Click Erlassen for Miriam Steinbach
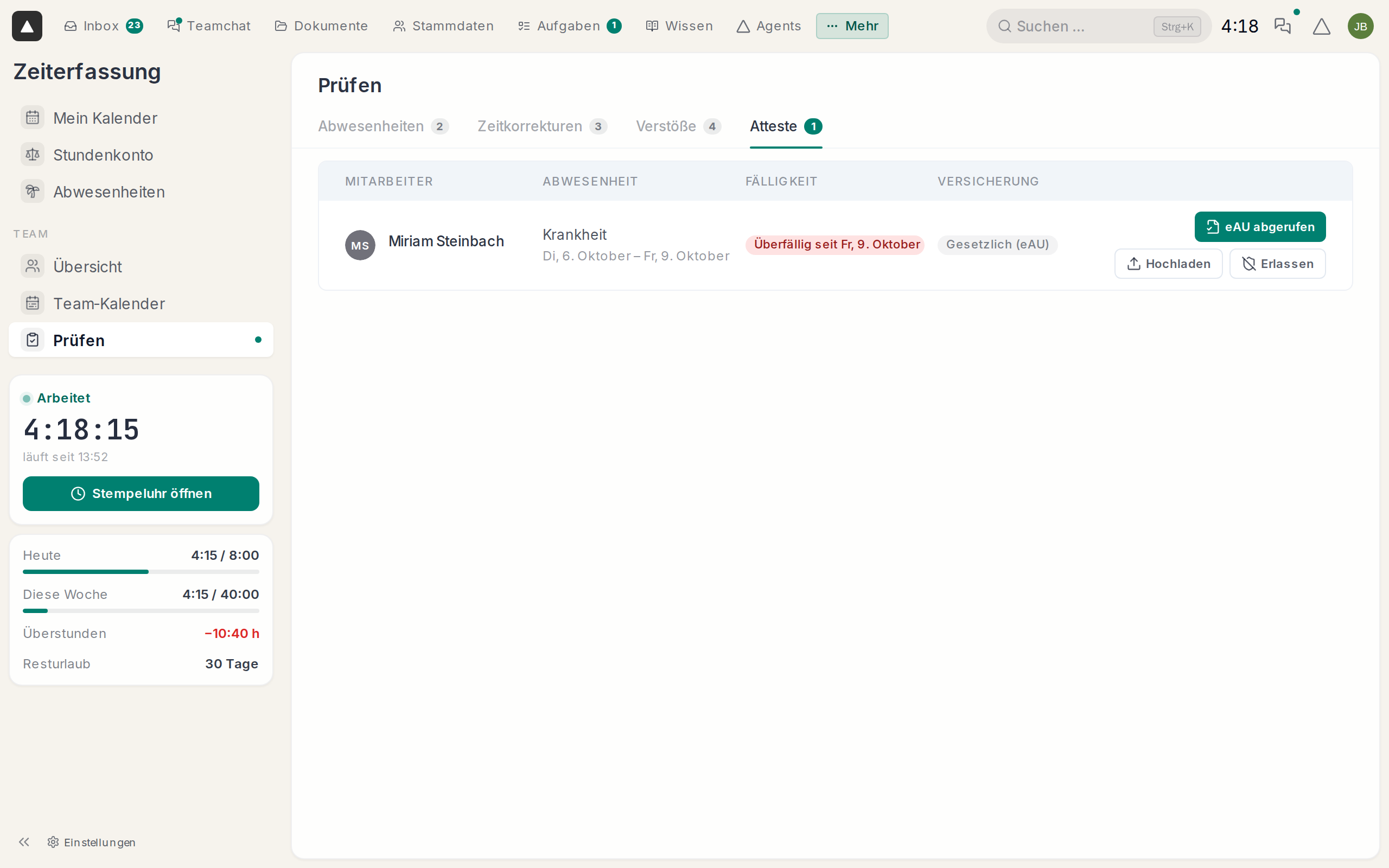Image resolution: width=1389 pixels, height=868 pixels. [1277, 264]
